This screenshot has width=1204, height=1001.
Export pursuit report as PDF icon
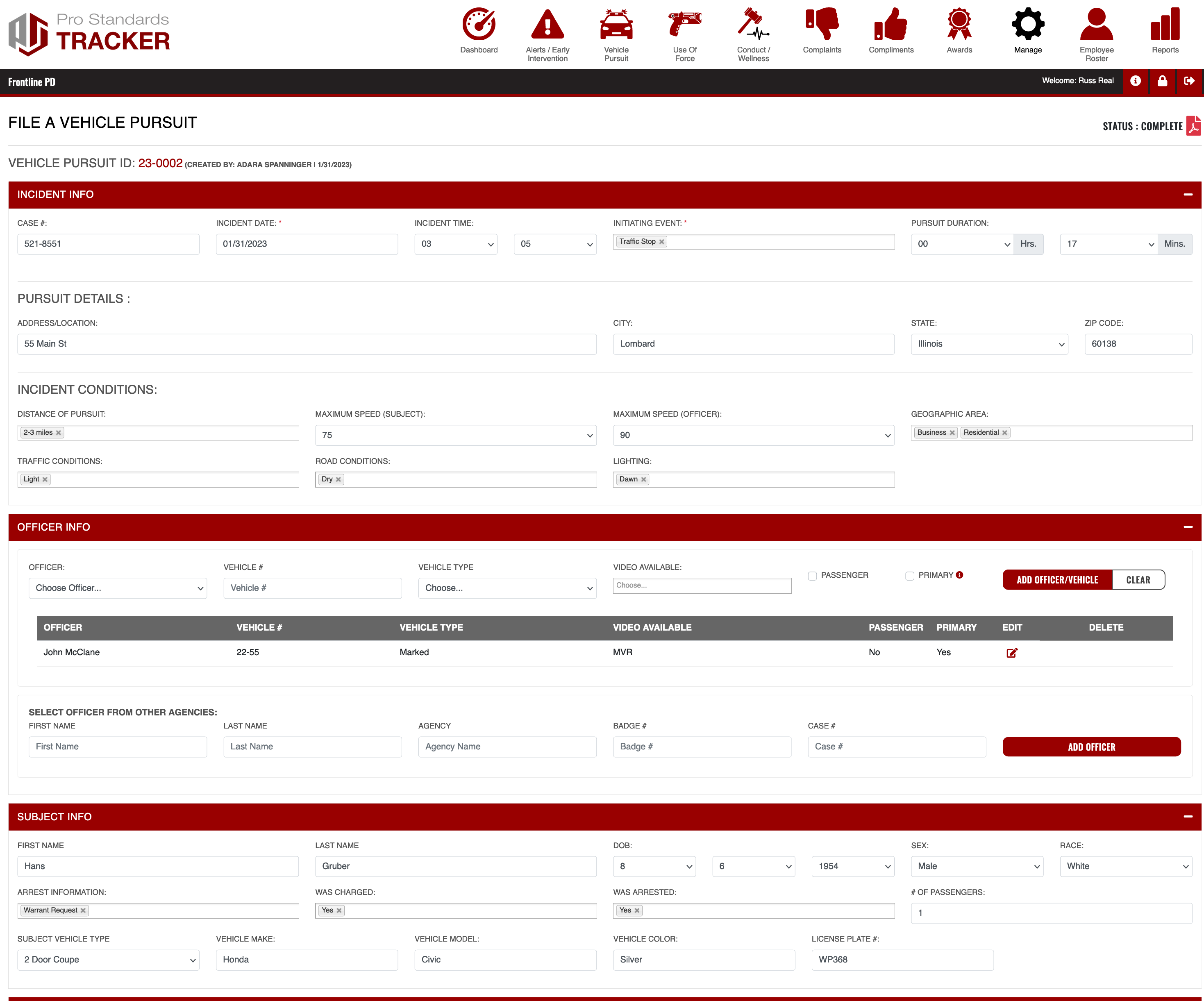[1193, 125]
